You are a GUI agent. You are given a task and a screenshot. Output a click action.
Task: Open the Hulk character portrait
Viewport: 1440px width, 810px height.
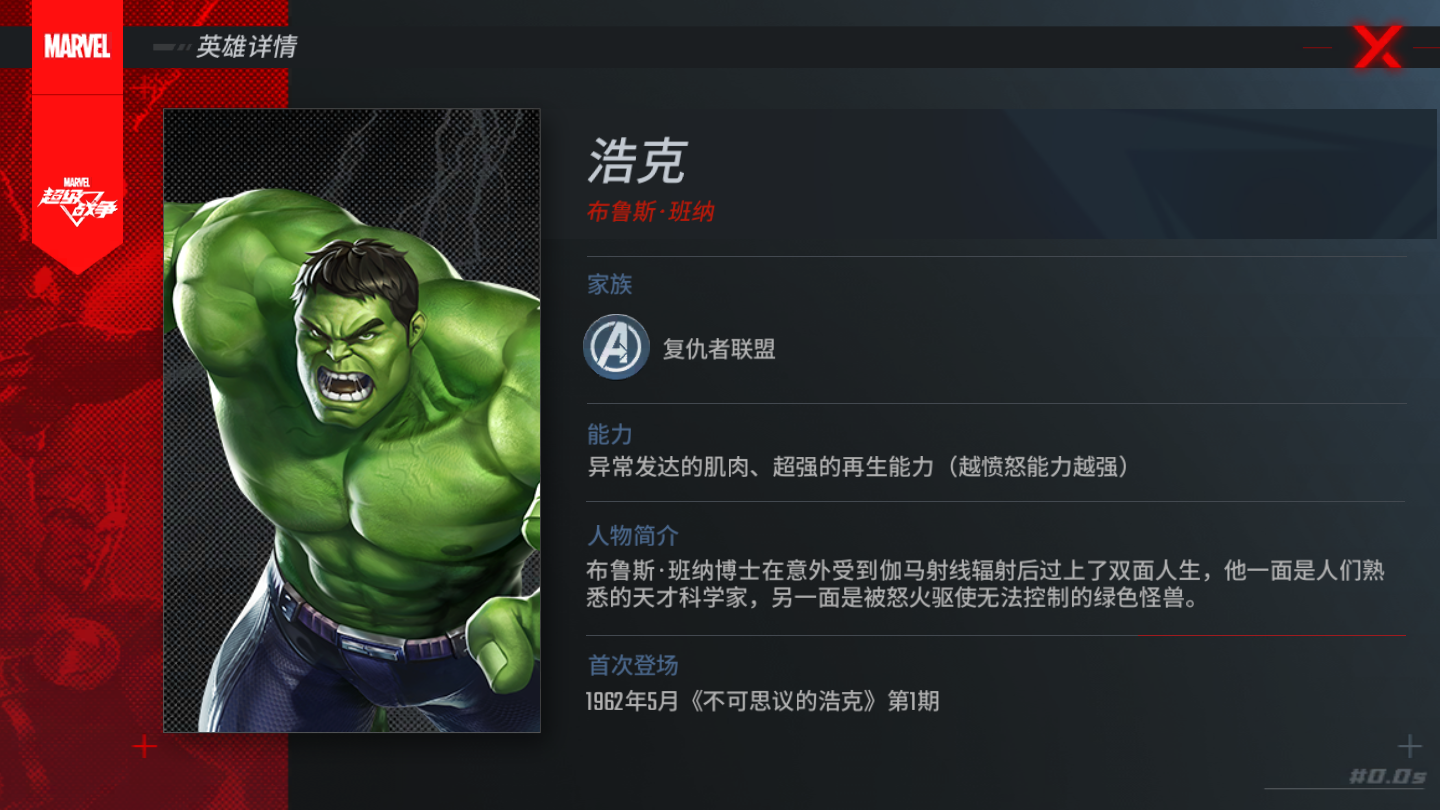[352, 420]
